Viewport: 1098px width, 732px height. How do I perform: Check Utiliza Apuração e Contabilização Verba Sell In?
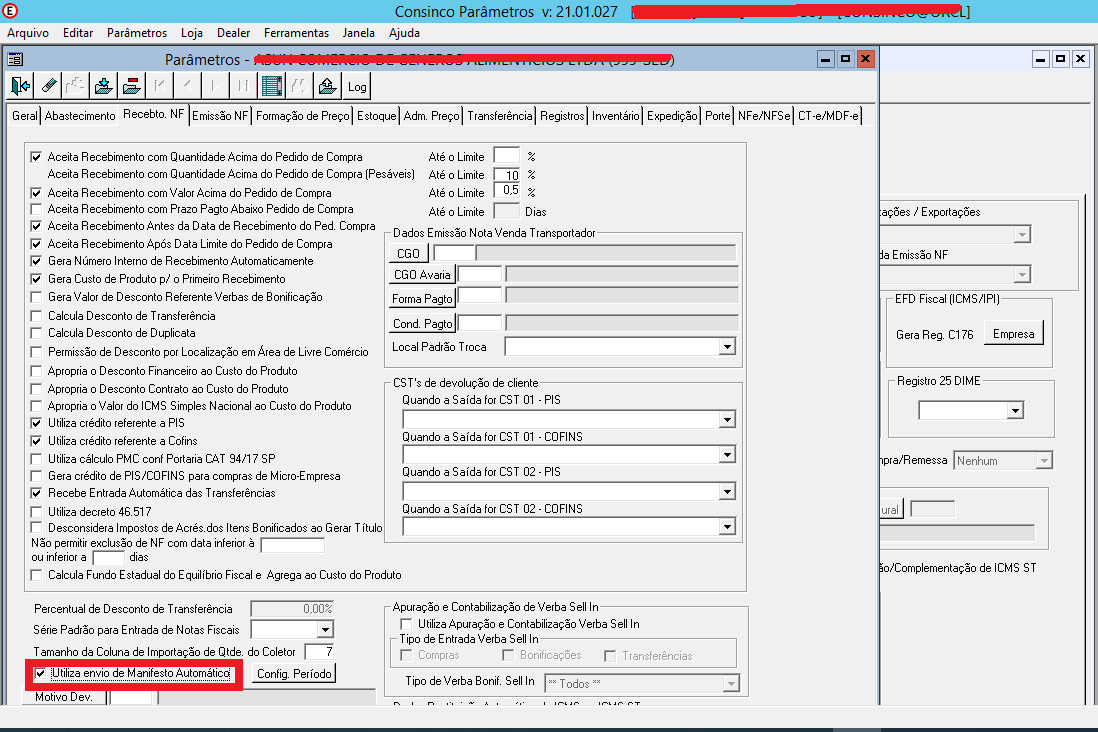[406, 624]
